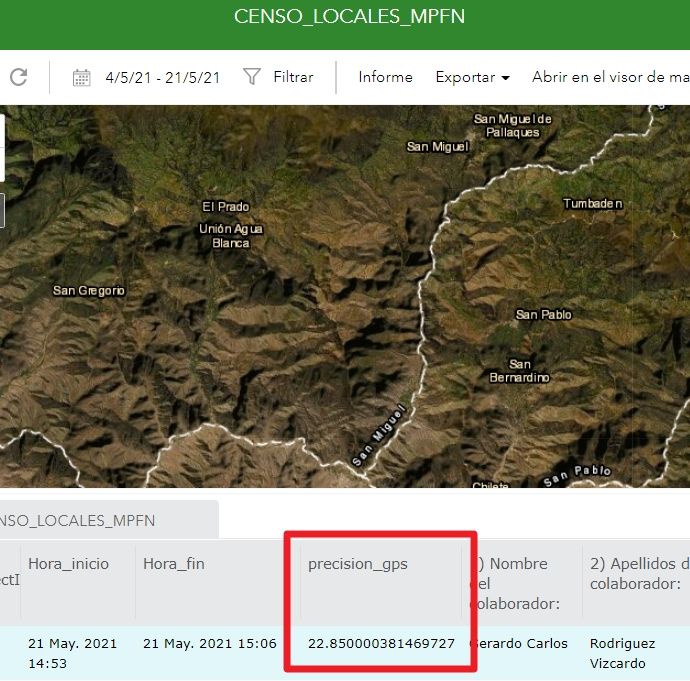Click the Nombre del colaborador column header
The width and height of the screenshot is (690, 681).
[x=515, y=584]
